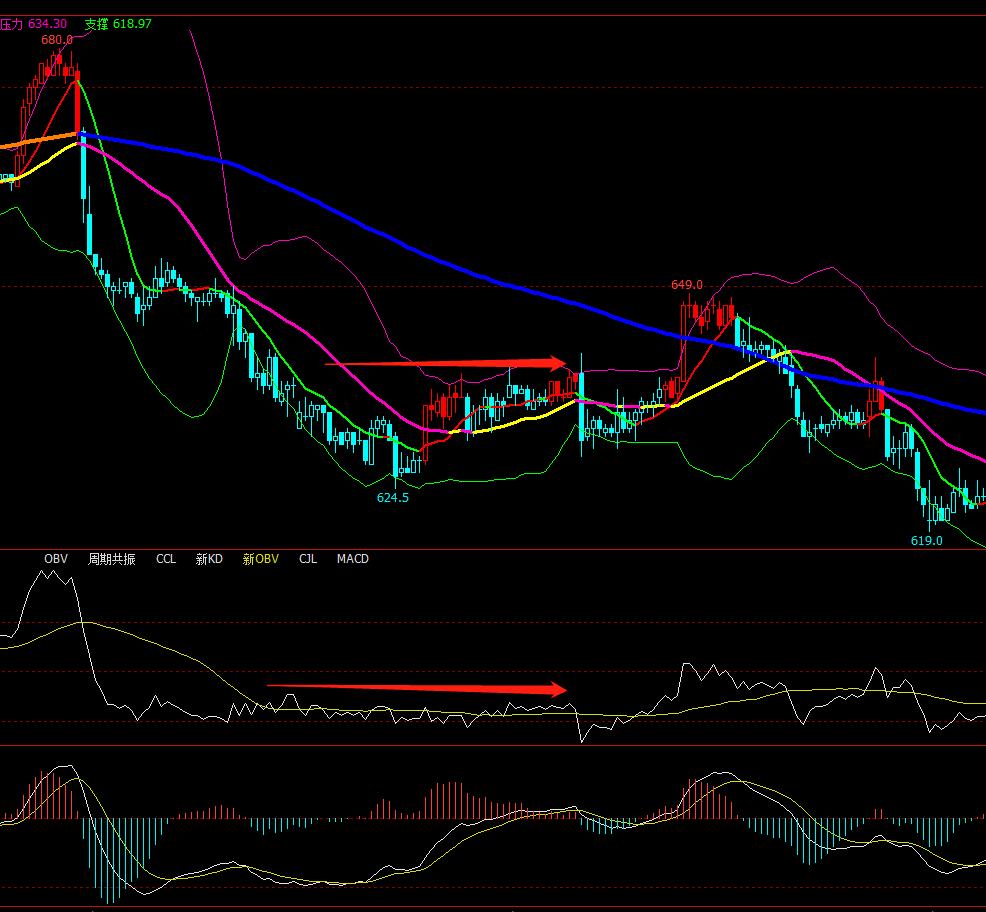Open the CJL indicator tab

click(x=307, y=559)
